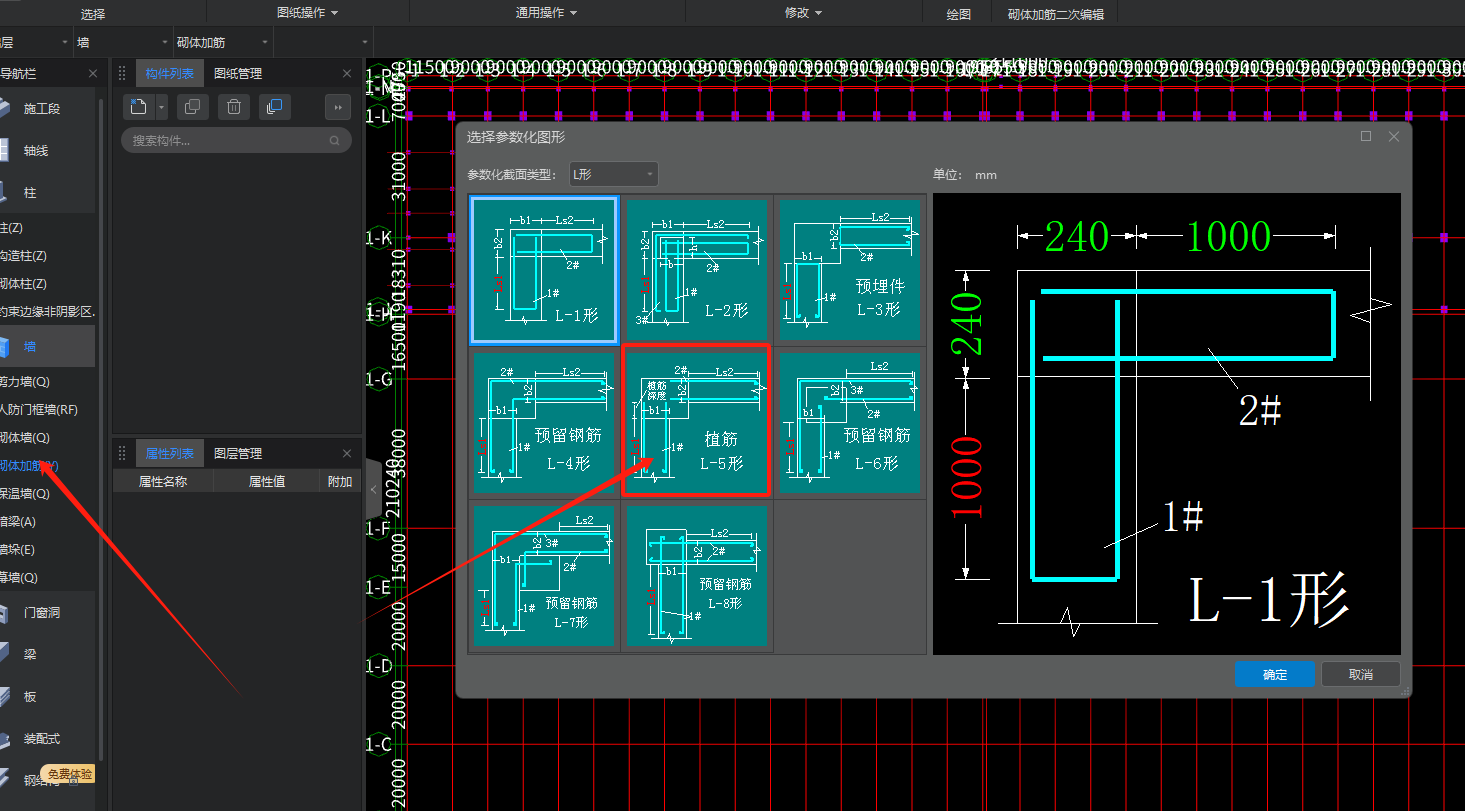Click the 属性名称 column header
This screenshot has width=1465, height=811.
click(162, 481)
